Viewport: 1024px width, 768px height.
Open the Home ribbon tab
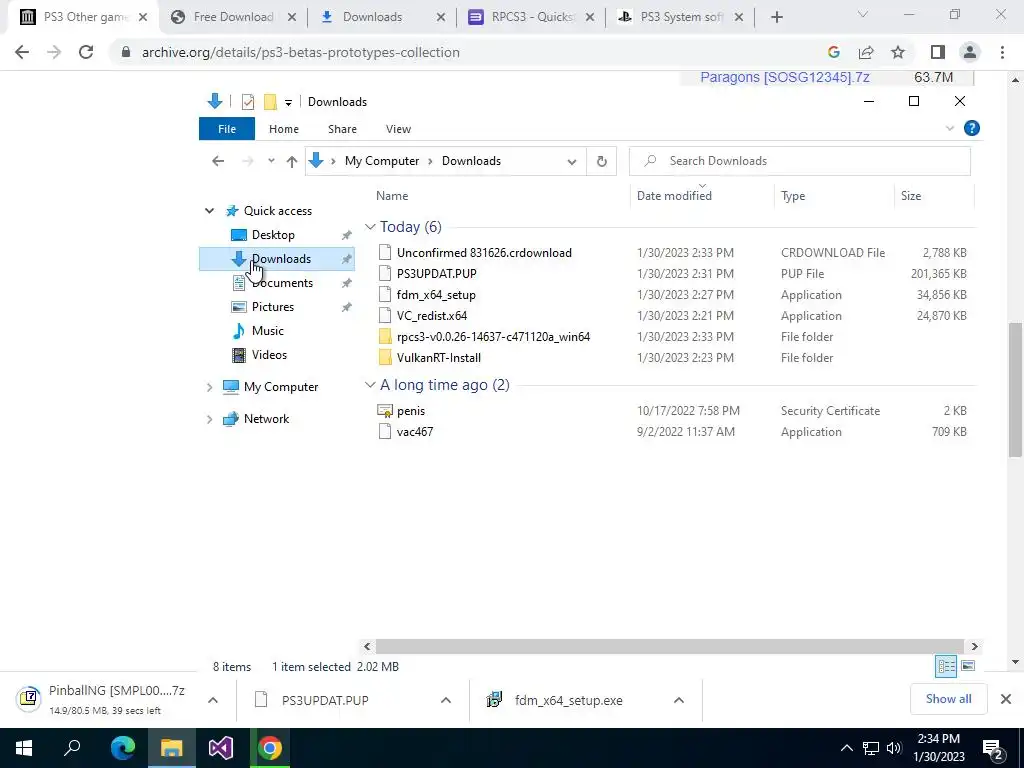pos(283,129)
